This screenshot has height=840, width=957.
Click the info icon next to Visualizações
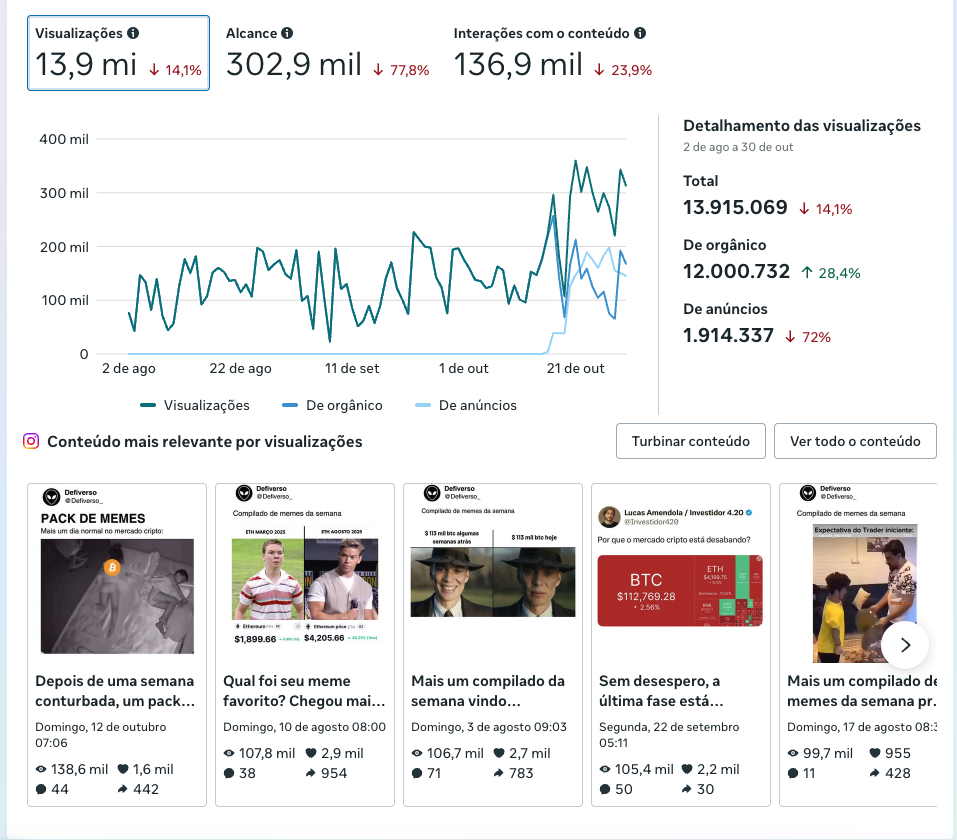click(133, 33)
